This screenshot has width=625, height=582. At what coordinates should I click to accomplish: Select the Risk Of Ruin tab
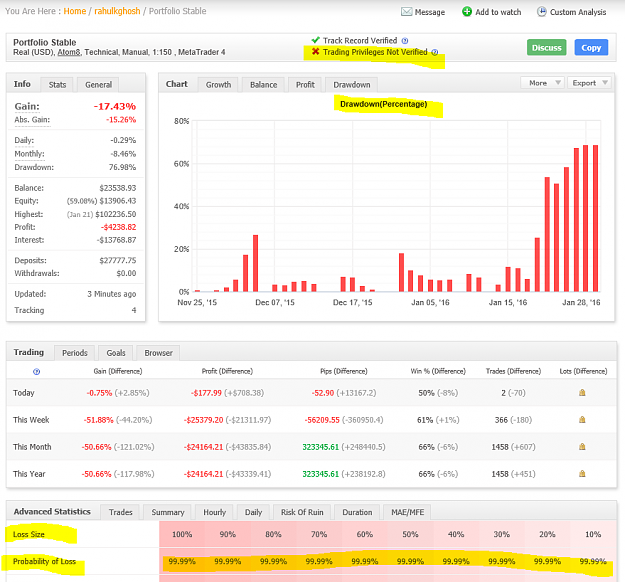pyautogui.click(x=302, y=512)
